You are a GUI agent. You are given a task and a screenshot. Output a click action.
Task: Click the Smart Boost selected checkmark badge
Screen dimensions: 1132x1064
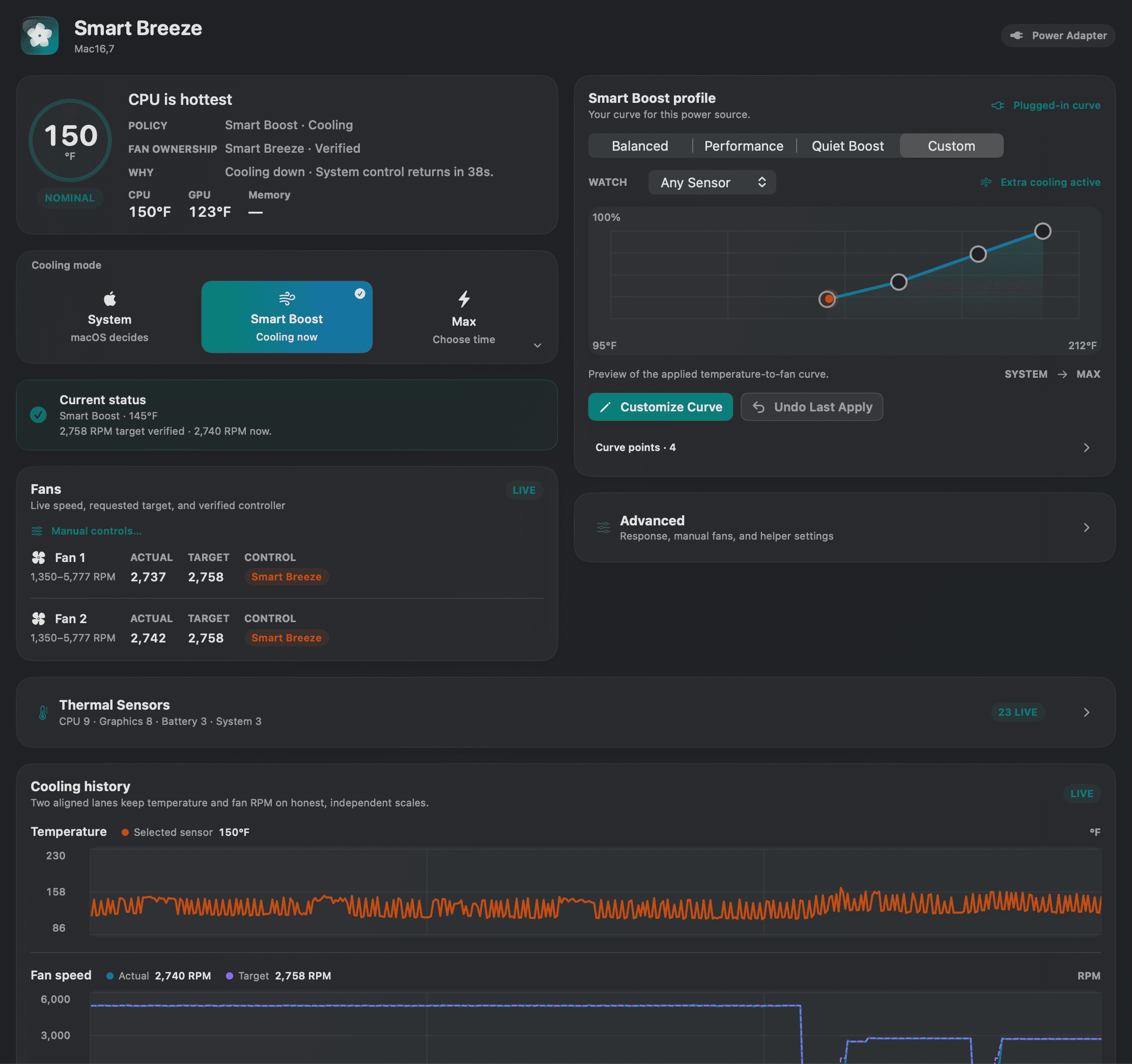tap(360, 293)
